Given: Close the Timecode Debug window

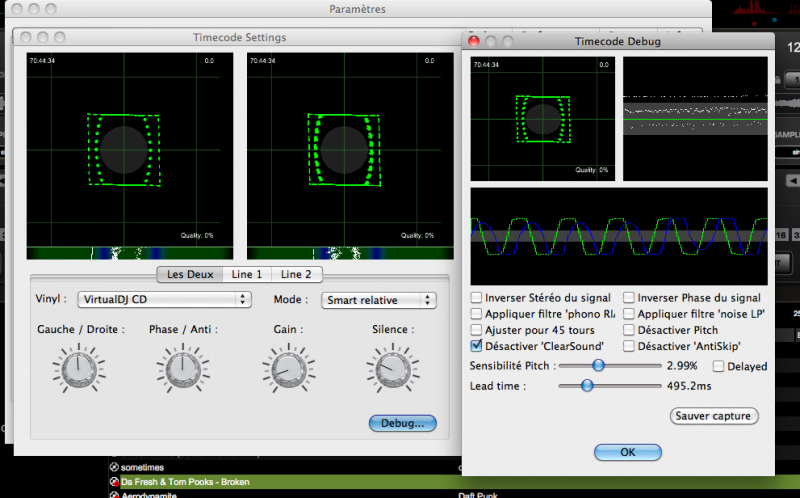Looking at the screenshot, I should click(x=473, y=41).
